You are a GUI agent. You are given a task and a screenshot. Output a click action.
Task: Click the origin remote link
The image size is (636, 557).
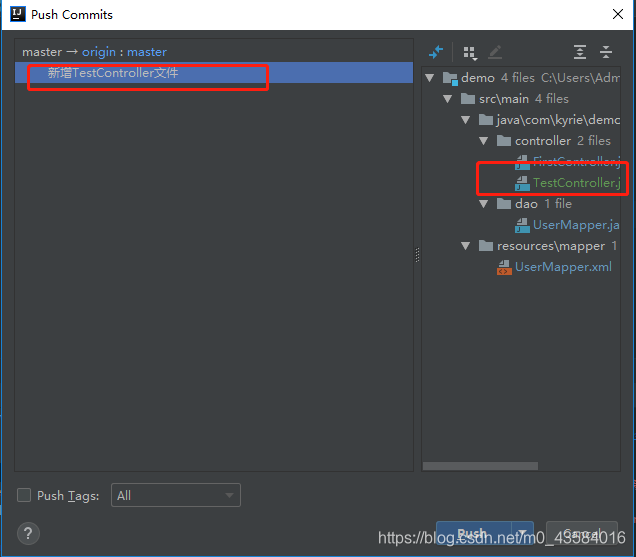pyautogui.click(x=99, y=52)
